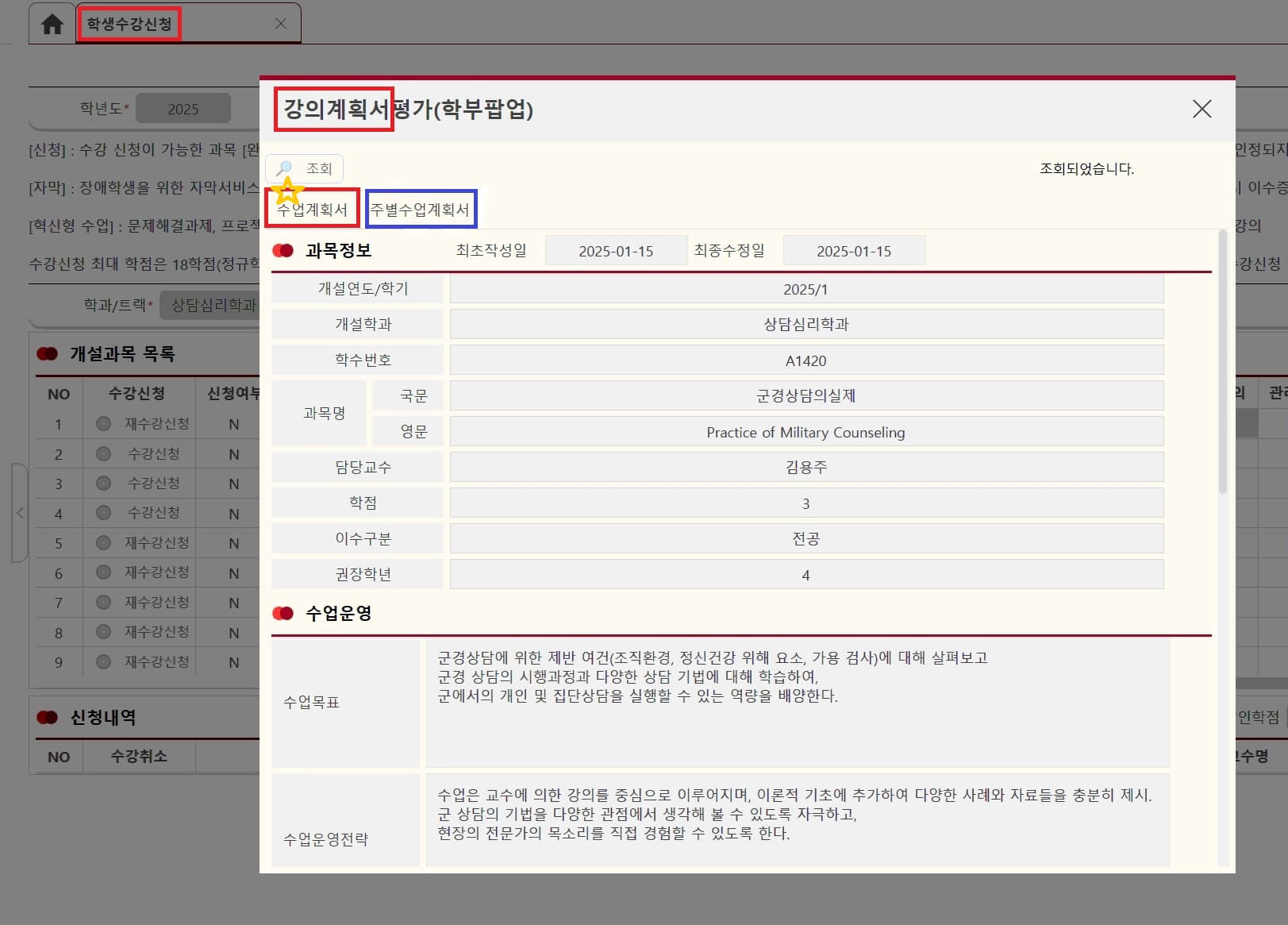This screenshot has width=1288, height=925.
Task: Open the 주별수업계획서 tab
Action: tap(421, 210)
